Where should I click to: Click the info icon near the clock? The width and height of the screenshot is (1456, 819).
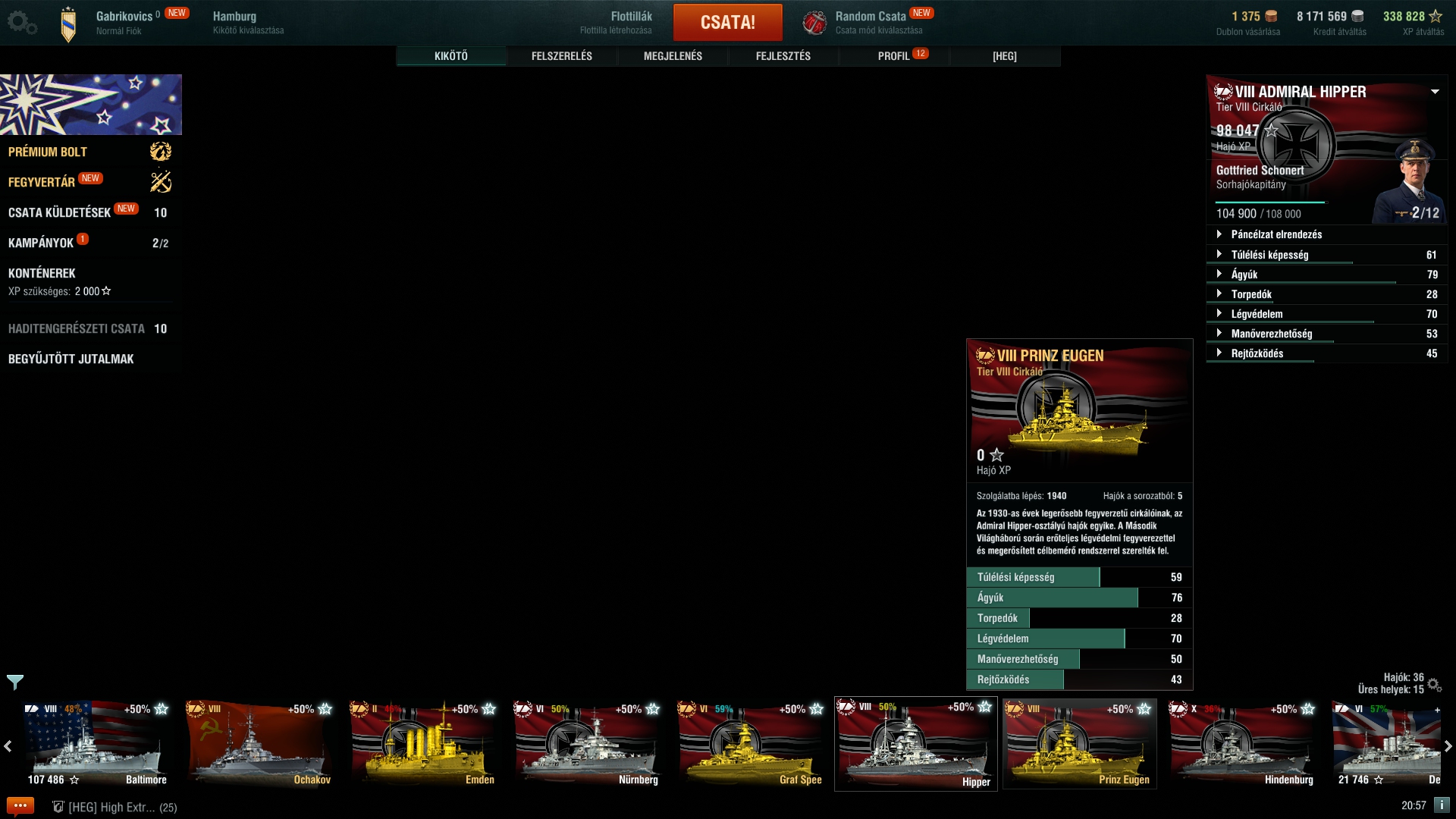tap(1442, 805)
